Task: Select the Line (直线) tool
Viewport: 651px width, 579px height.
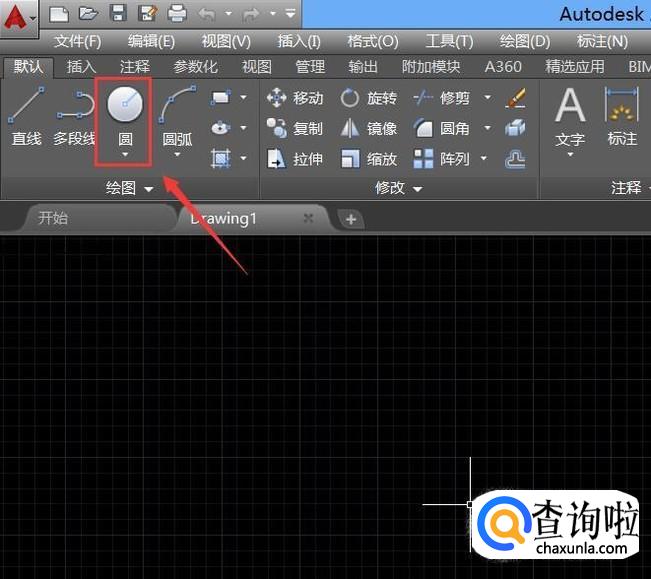Action: (x=27, y=117)
